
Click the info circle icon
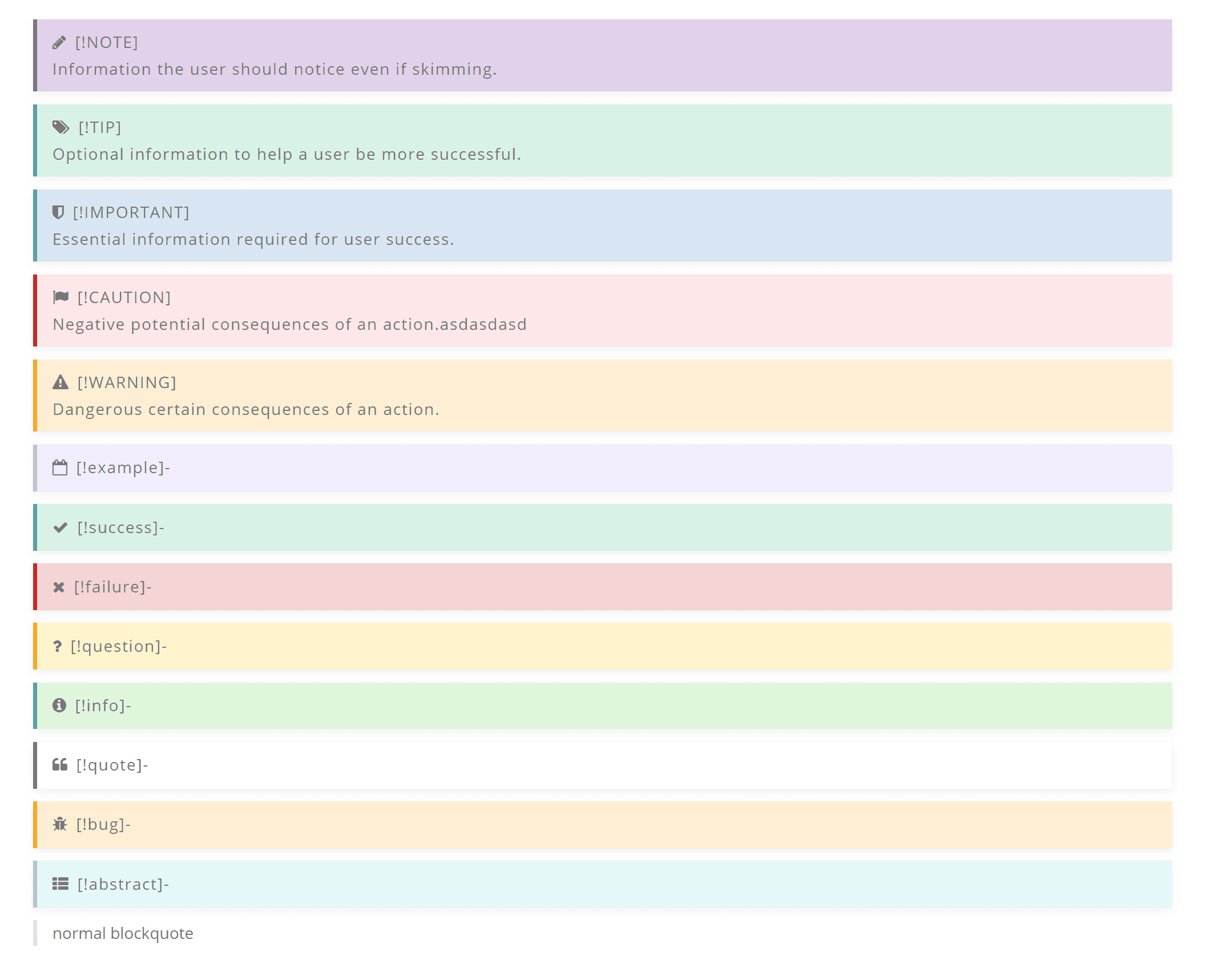coord(59,706)
